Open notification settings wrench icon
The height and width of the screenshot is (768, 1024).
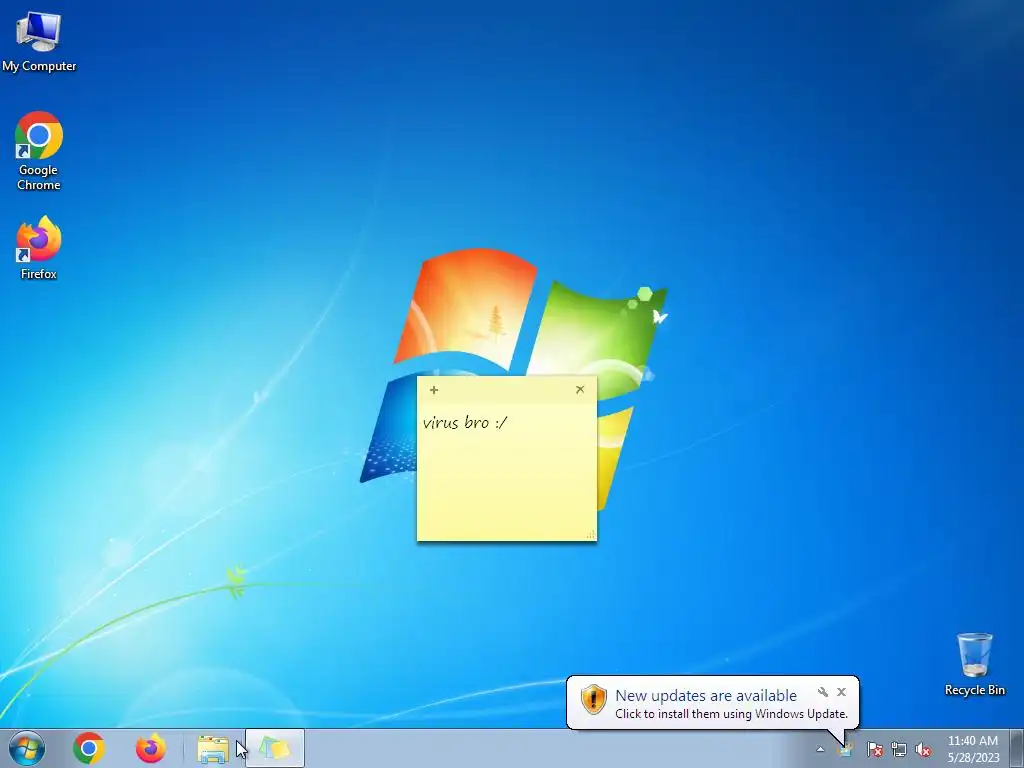[x=823, y=692]
